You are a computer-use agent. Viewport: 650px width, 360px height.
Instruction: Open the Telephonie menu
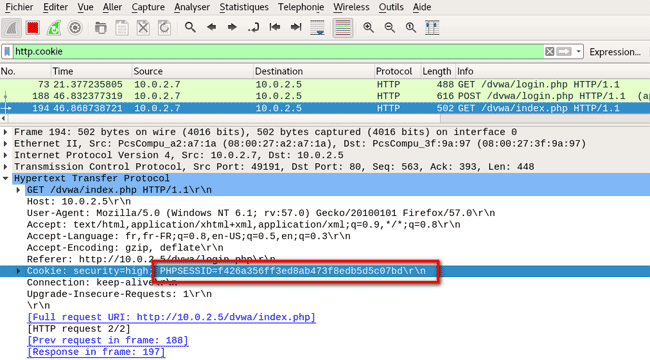click(301, 7)
